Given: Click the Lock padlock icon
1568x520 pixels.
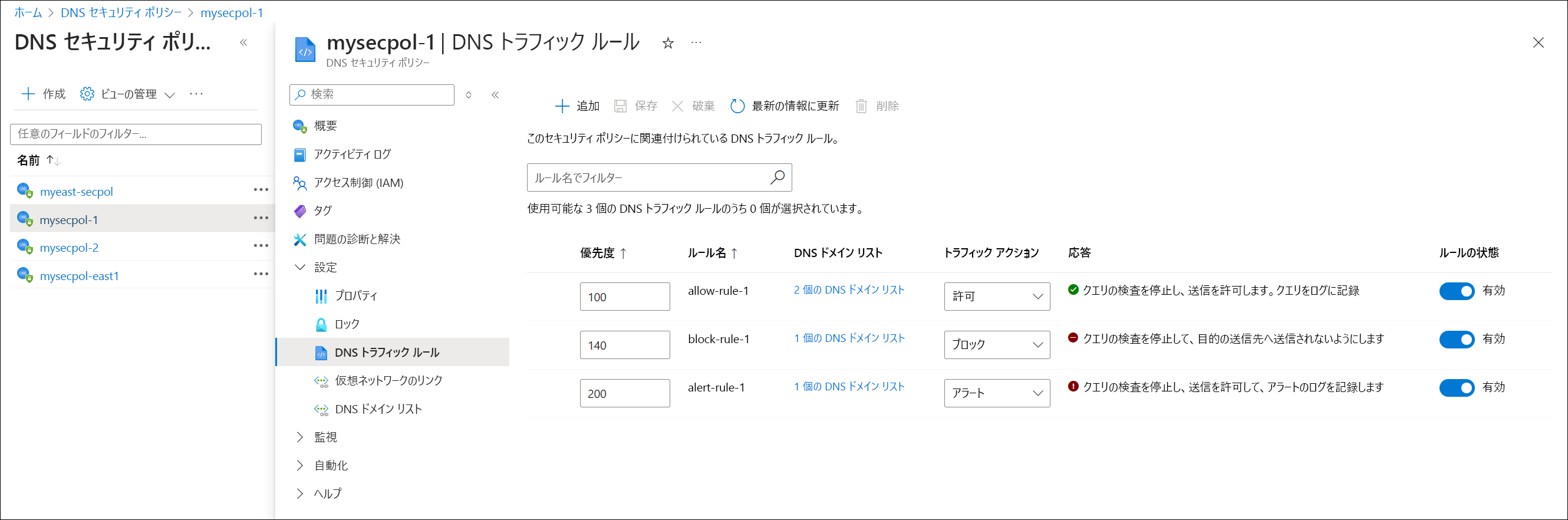Looking at the screenshot, I should [321, 324].
